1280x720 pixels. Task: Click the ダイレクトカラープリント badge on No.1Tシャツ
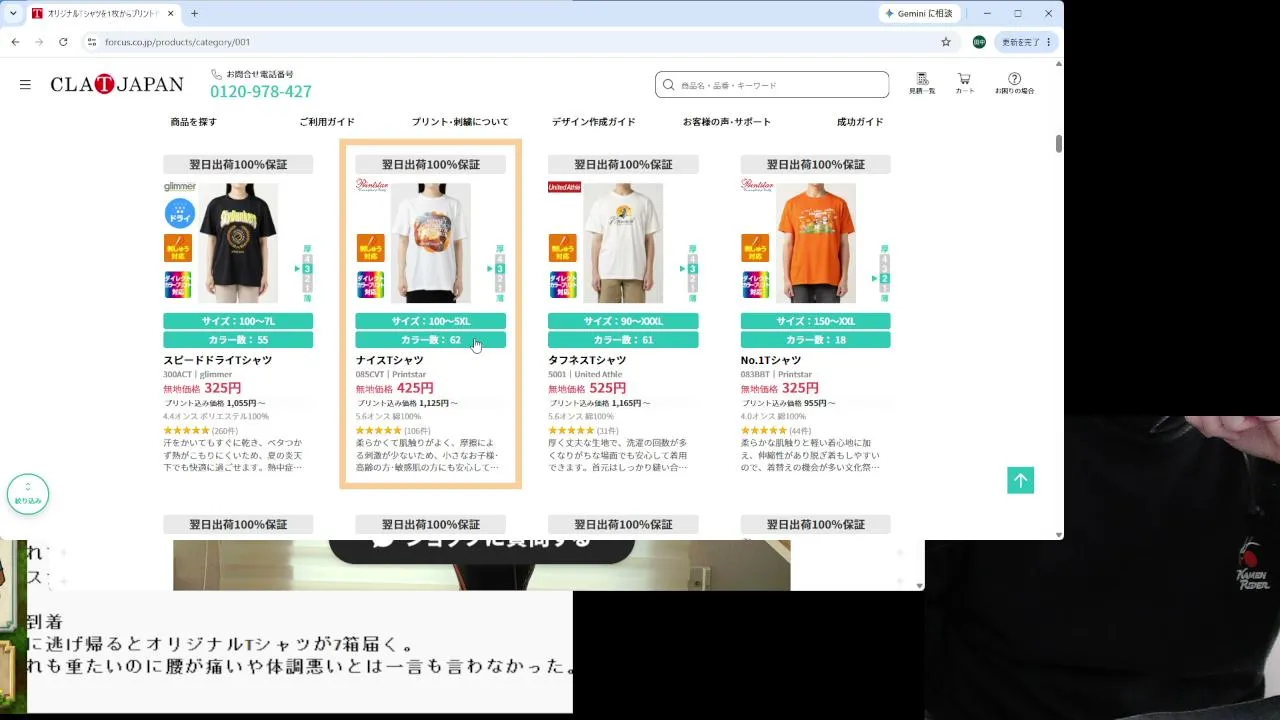pyautogui.click(x=755, y=284)
